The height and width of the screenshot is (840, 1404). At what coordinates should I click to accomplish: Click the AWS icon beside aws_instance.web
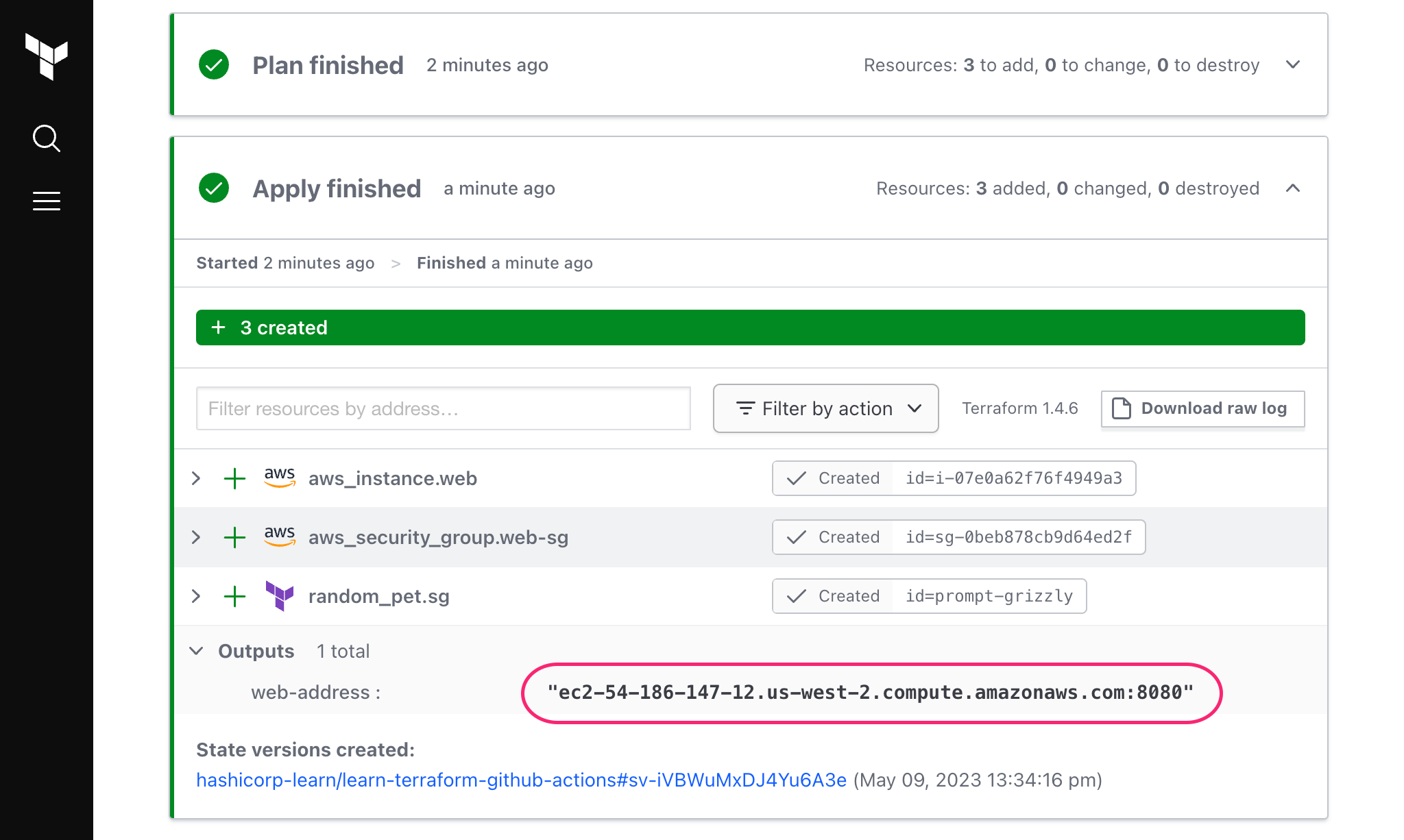pos(280,478)
